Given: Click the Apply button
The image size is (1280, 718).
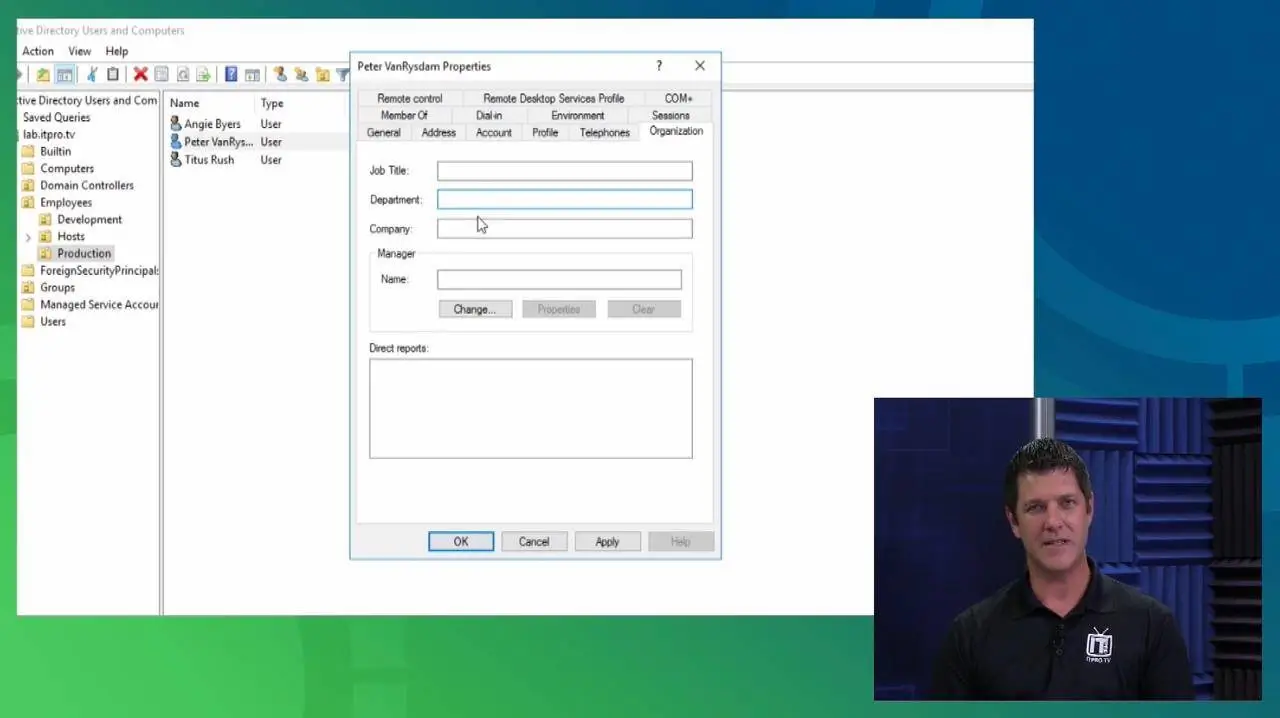Looking at the screenshot, I should point(607,541).
